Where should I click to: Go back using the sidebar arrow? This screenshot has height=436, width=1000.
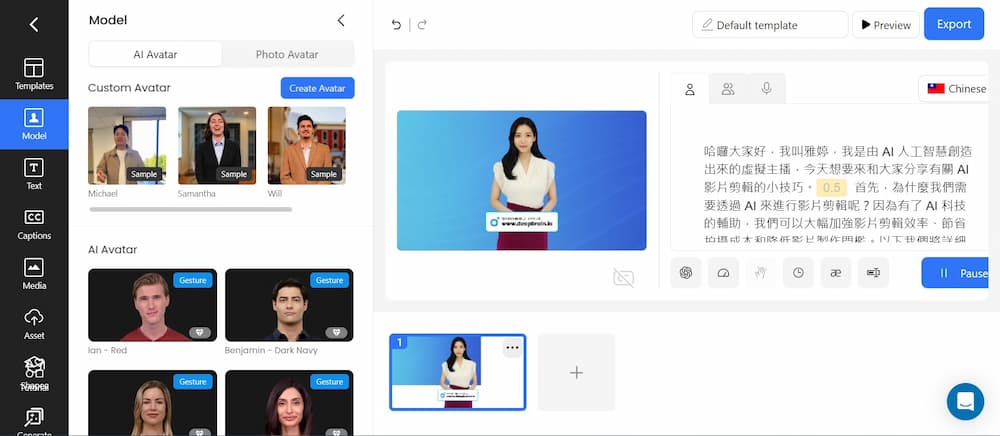tap(34, 25)
